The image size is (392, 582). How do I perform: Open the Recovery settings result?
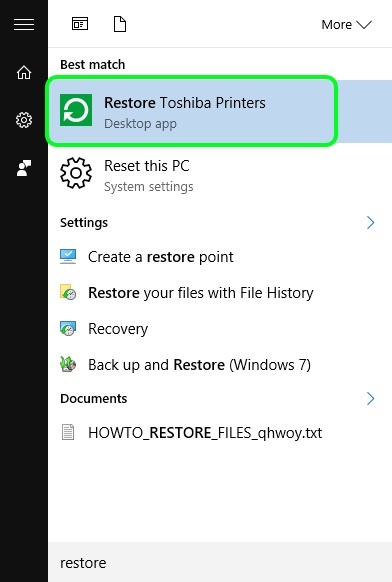click(220, 329)
